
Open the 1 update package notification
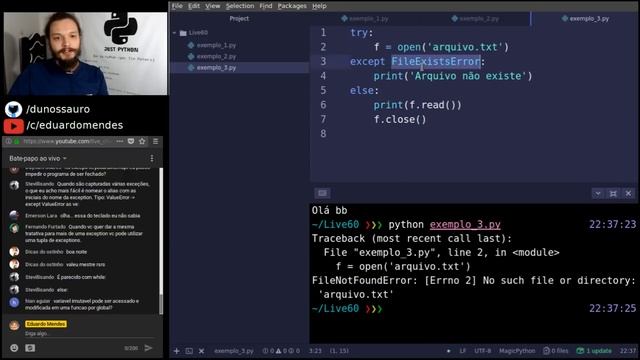tap(594, 351)
